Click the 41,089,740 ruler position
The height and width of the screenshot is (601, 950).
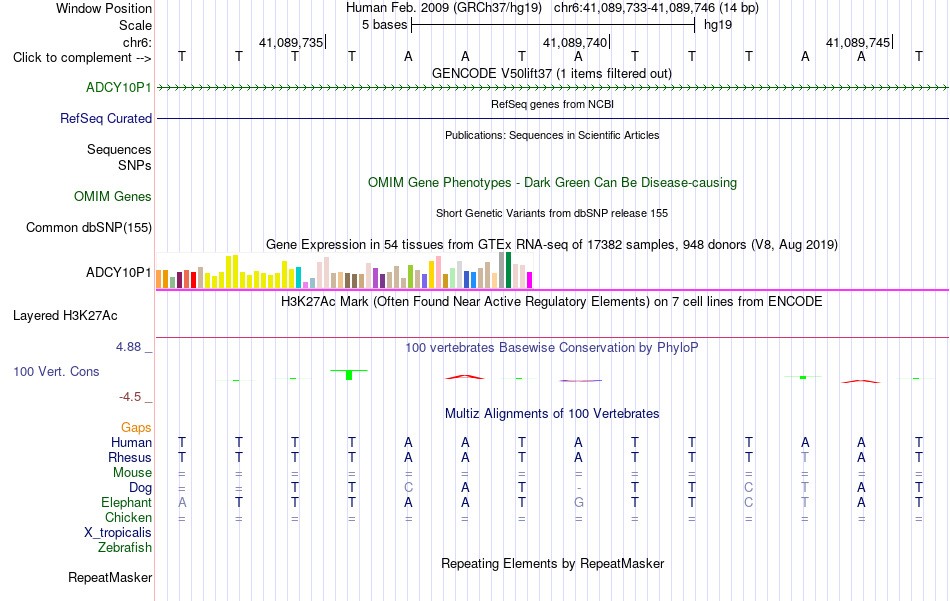click(575, 42)
